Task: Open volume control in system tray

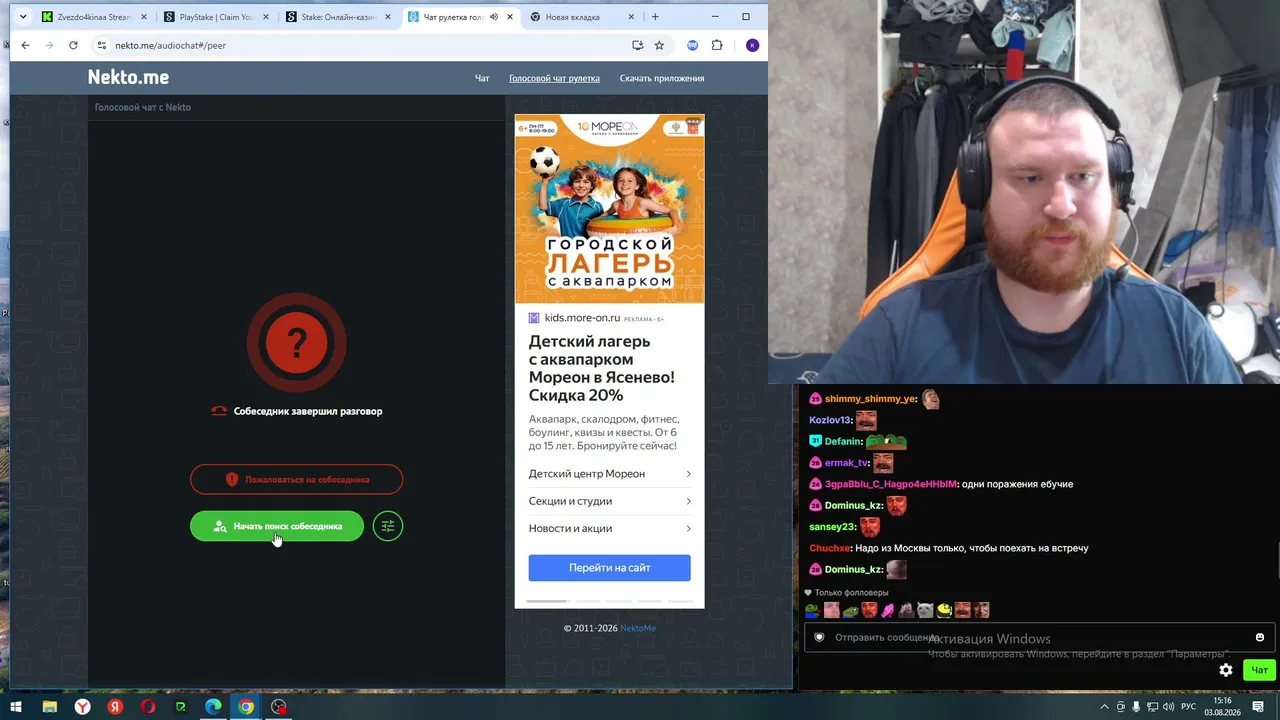Action: 1166,707
